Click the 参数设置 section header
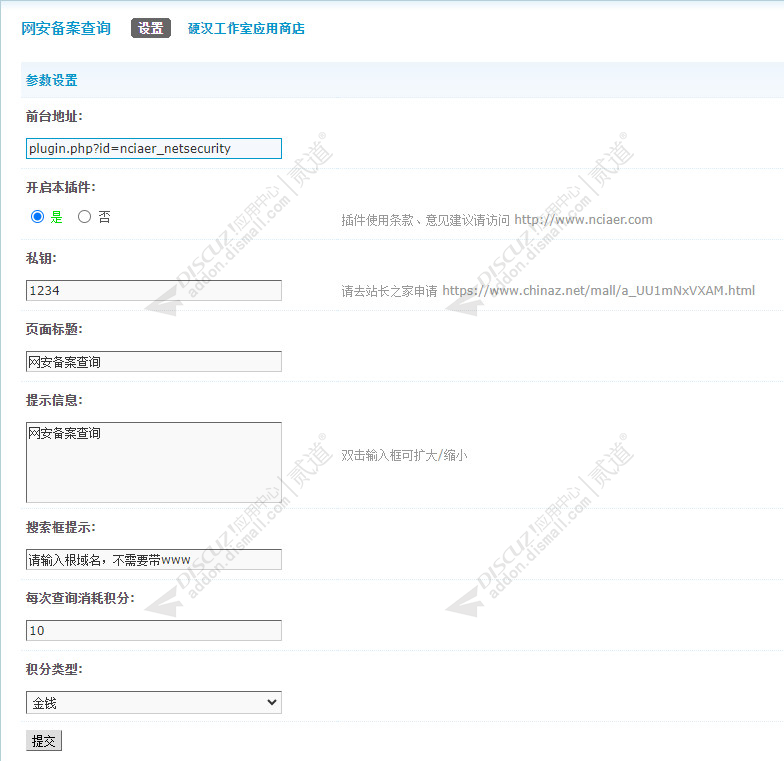Image resolution: width=784 pixels, height=761 pixels. pos(52,80)
